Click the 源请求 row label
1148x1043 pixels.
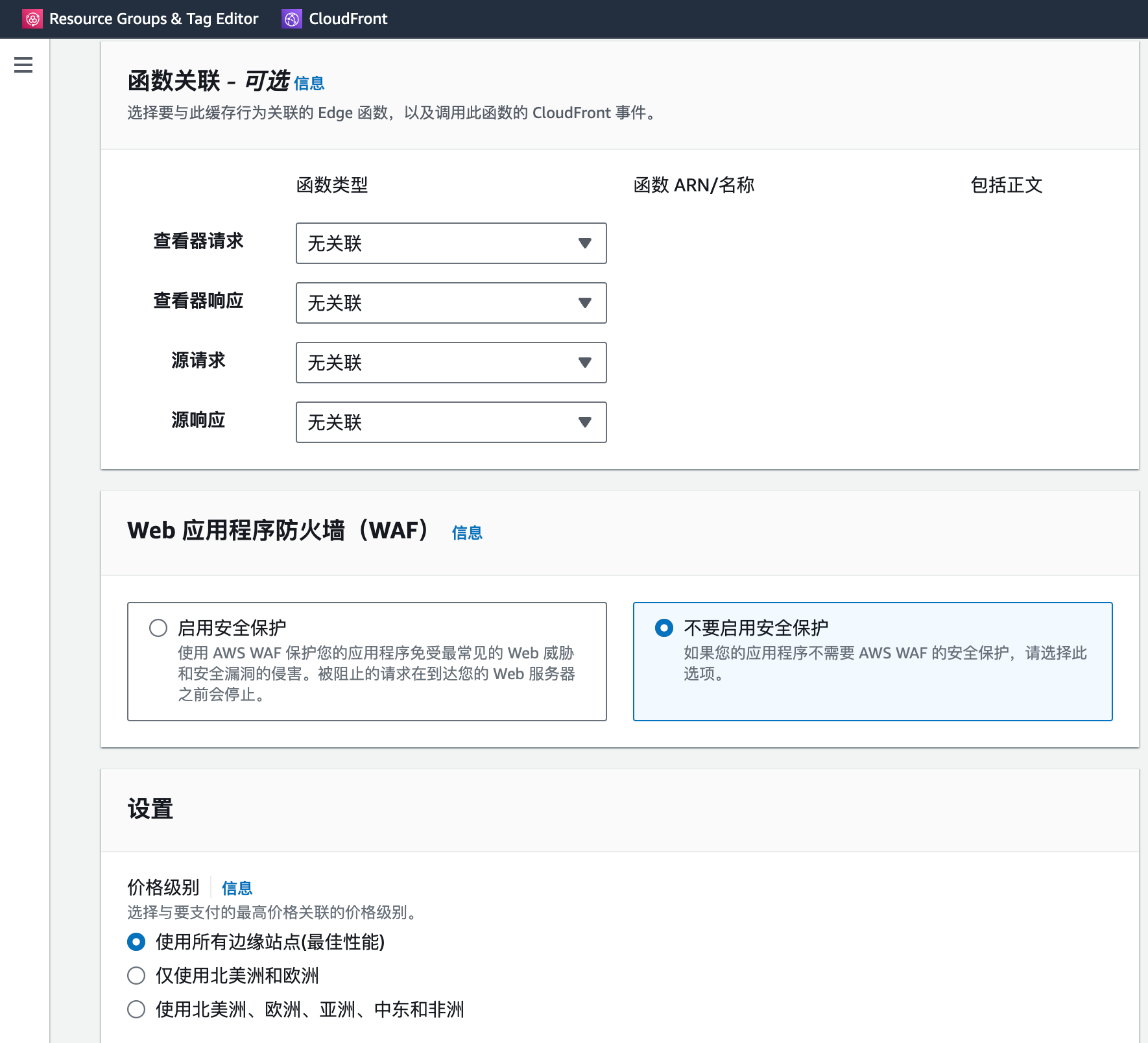point(198,361)
